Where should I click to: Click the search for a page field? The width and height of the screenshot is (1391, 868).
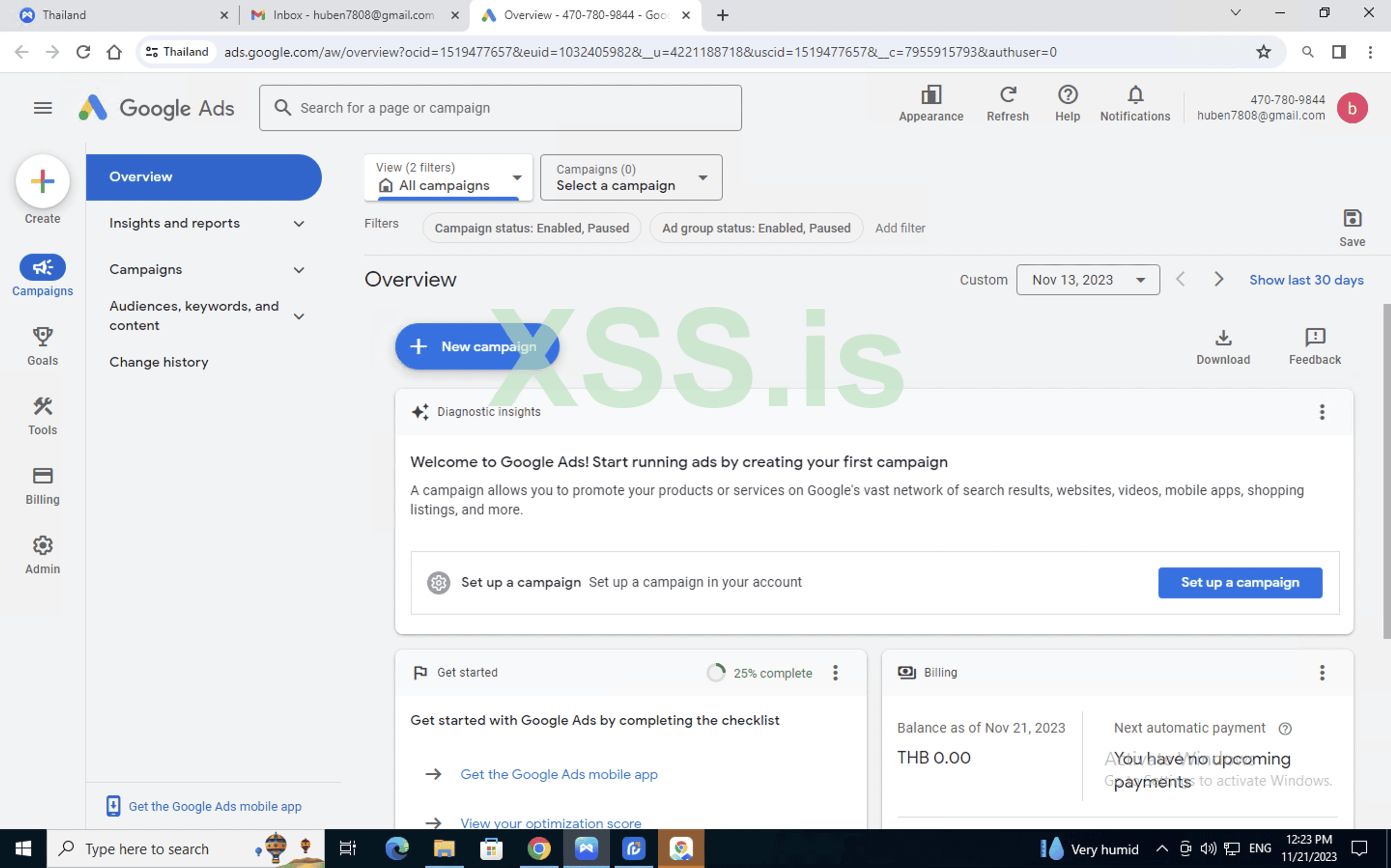point(501,107)
